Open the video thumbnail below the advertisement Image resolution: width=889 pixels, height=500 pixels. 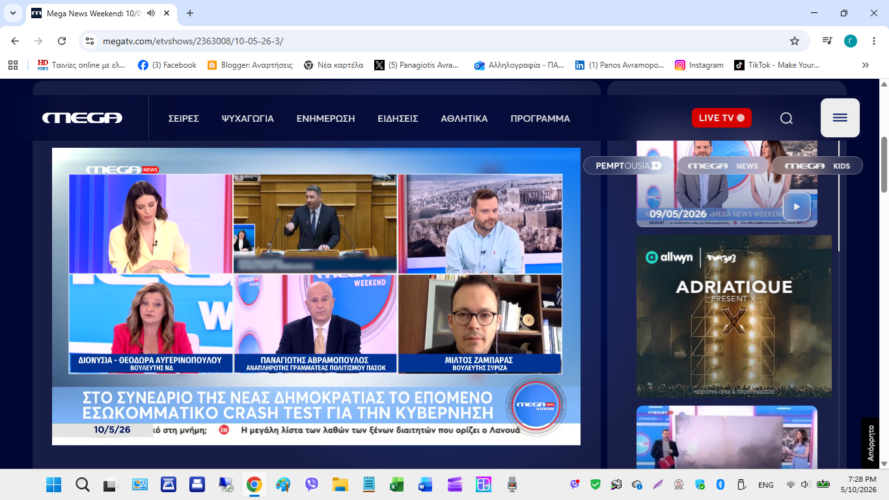pos(727,437)
